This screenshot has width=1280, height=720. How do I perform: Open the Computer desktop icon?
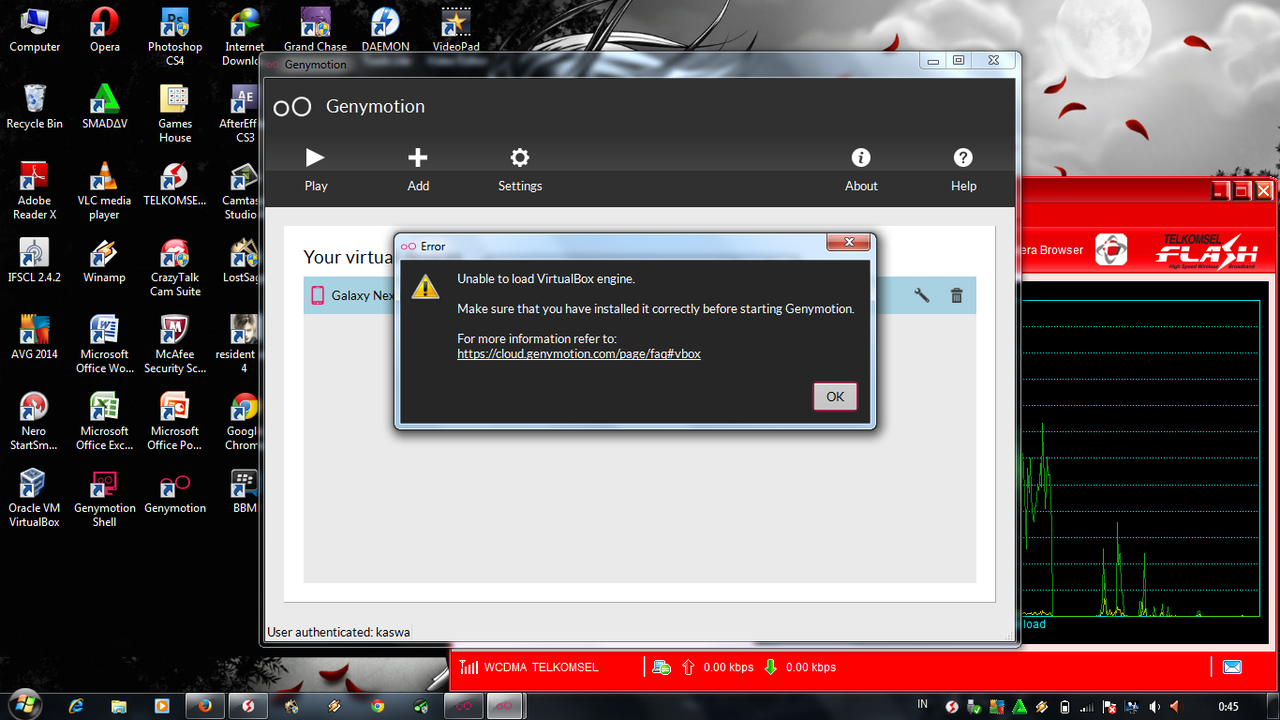35,30
